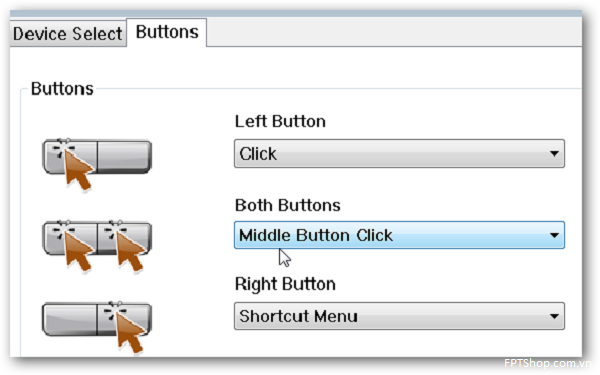This screenshot has width=600, height=375.
Task: Click right cursor arrow in both-buttons graphic
Action: point(130,251)
